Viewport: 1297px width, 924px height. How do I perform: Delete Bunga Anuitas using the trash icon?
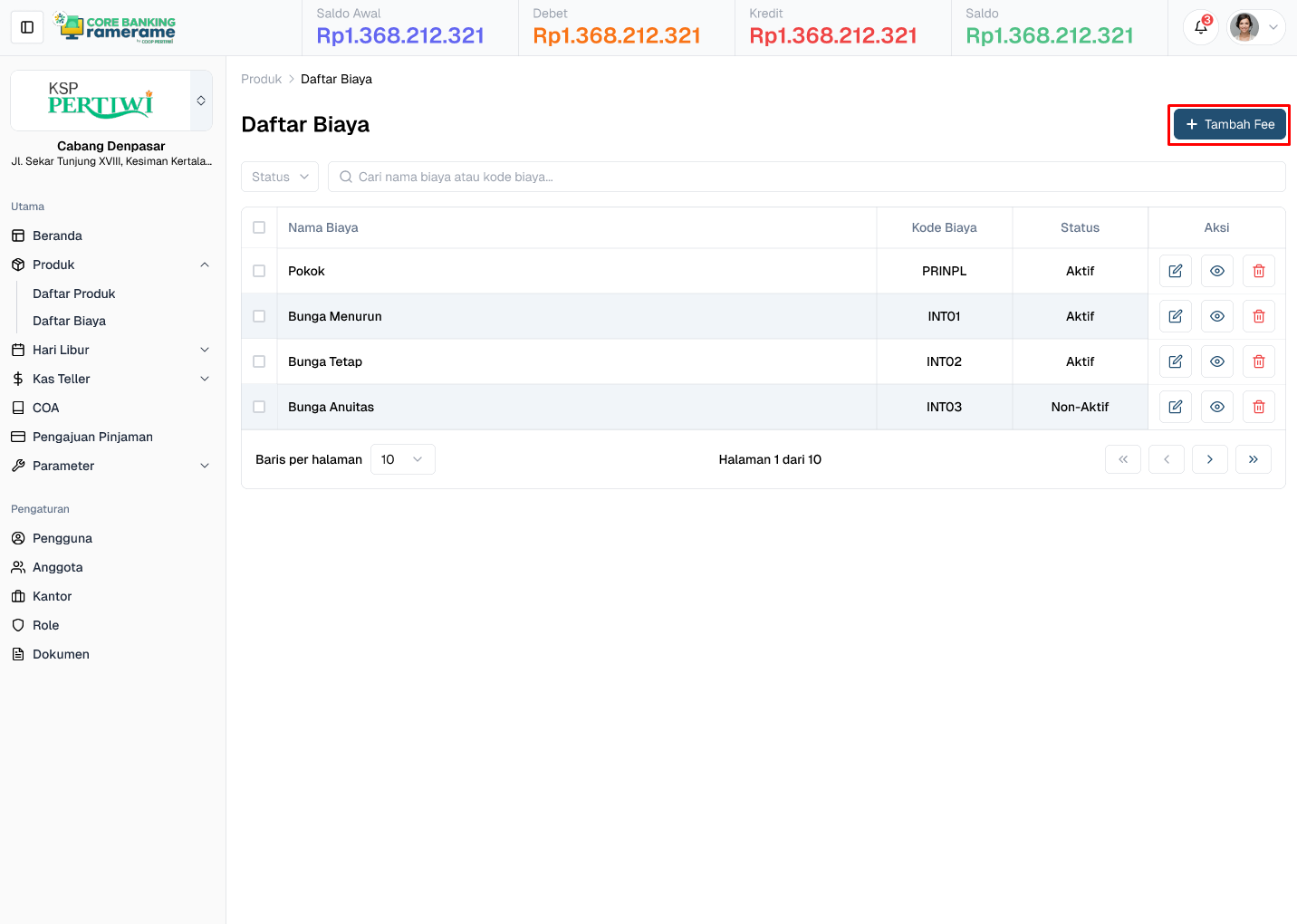tap(1258, 406)
